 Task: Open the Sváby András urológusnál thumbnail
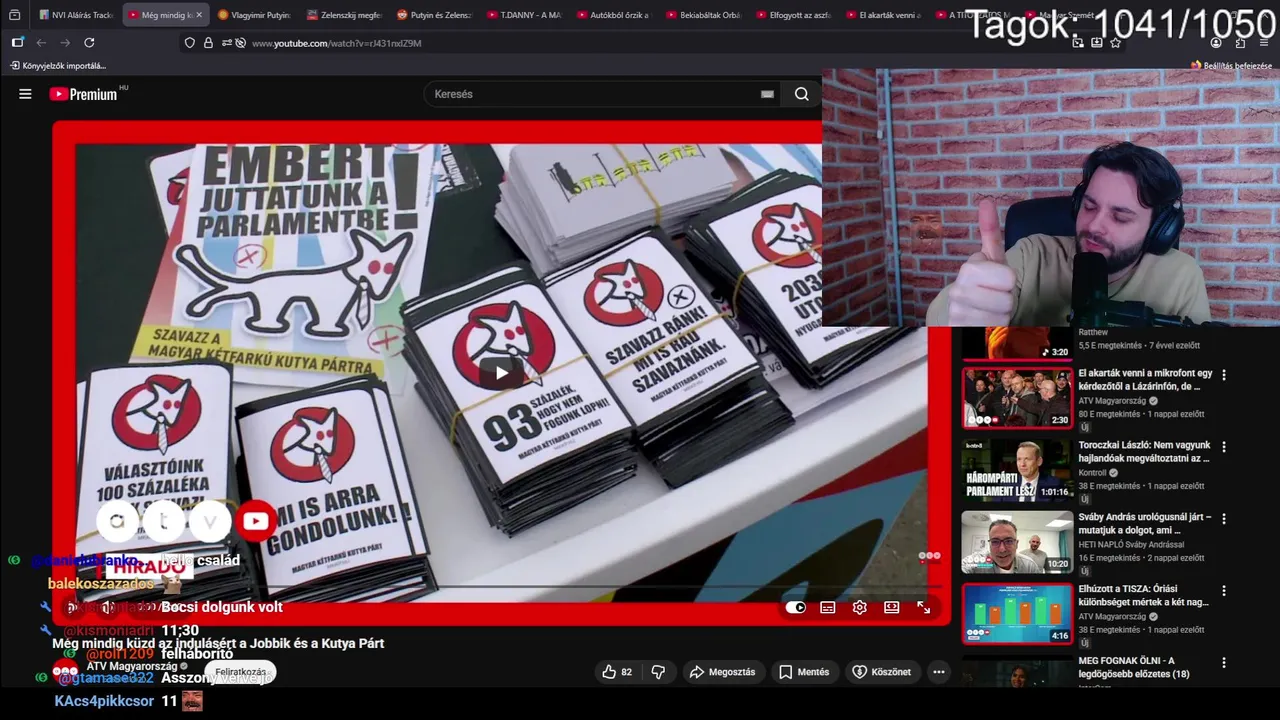click(1017, 541)
